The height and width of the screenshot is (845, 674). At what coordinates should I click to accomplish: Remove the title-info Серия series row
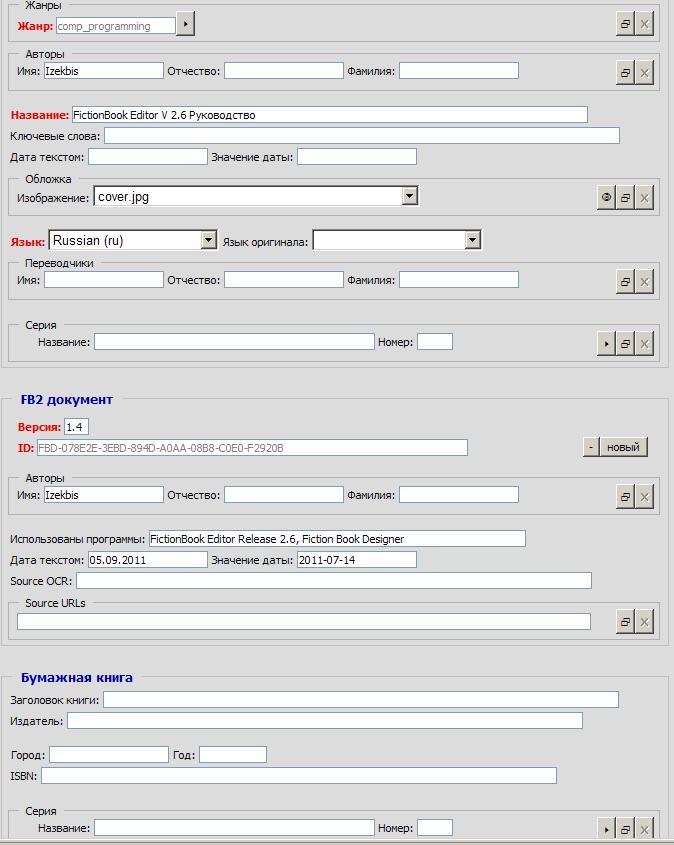[645, 344]
